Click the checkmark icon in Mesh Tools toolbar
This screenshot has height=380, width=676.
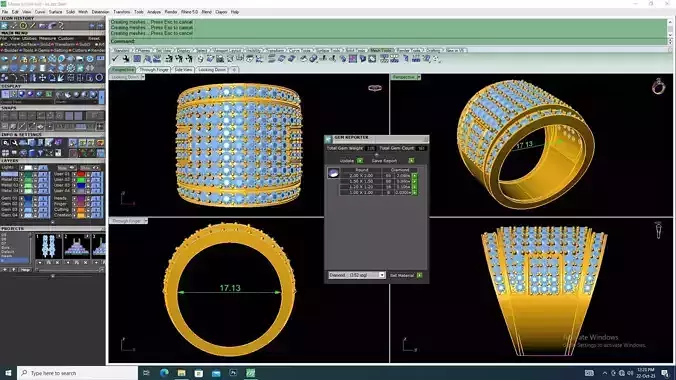pyautogui.click(x=115, y=59)
